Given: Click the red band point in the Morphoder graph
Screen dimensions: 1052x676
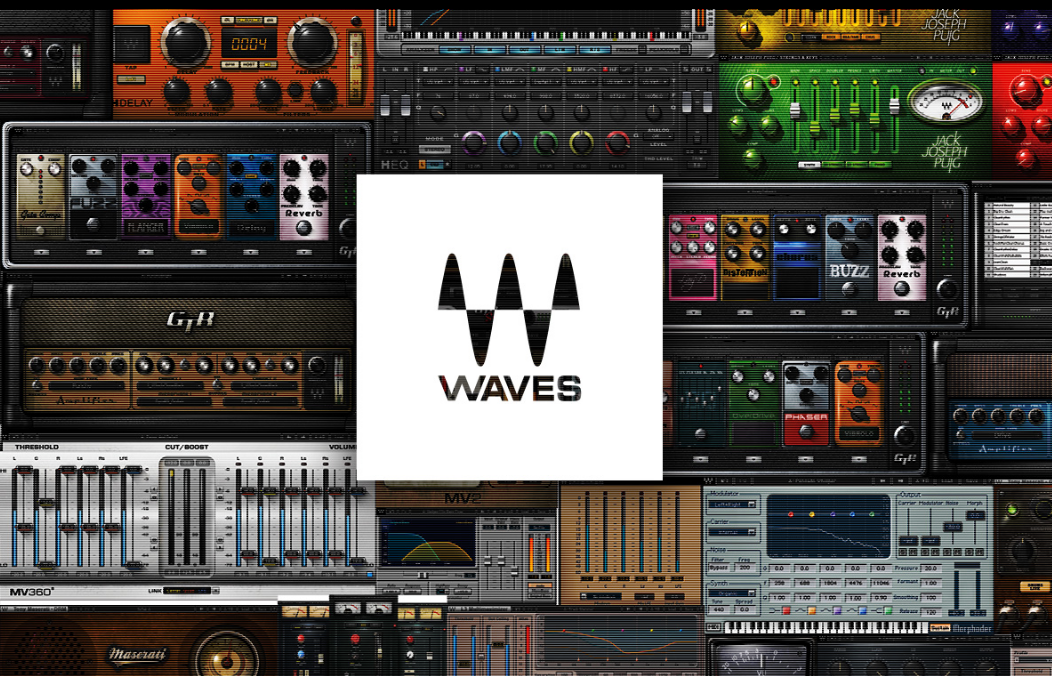Looking at the screenshot, I should [790, 514].
